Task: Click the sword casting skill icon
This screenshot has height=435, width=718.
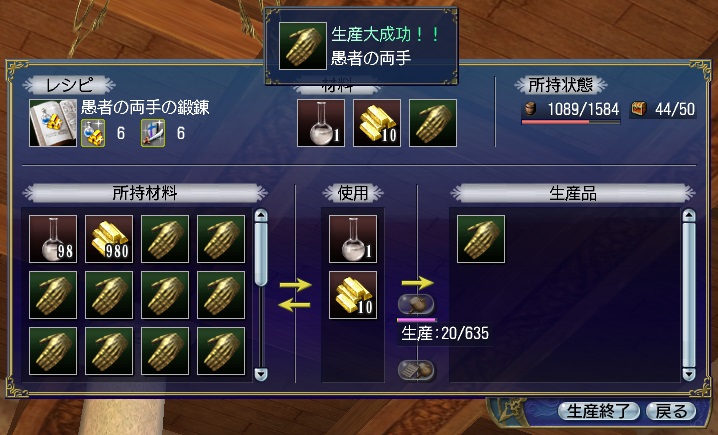Action: tap(153, 133)
